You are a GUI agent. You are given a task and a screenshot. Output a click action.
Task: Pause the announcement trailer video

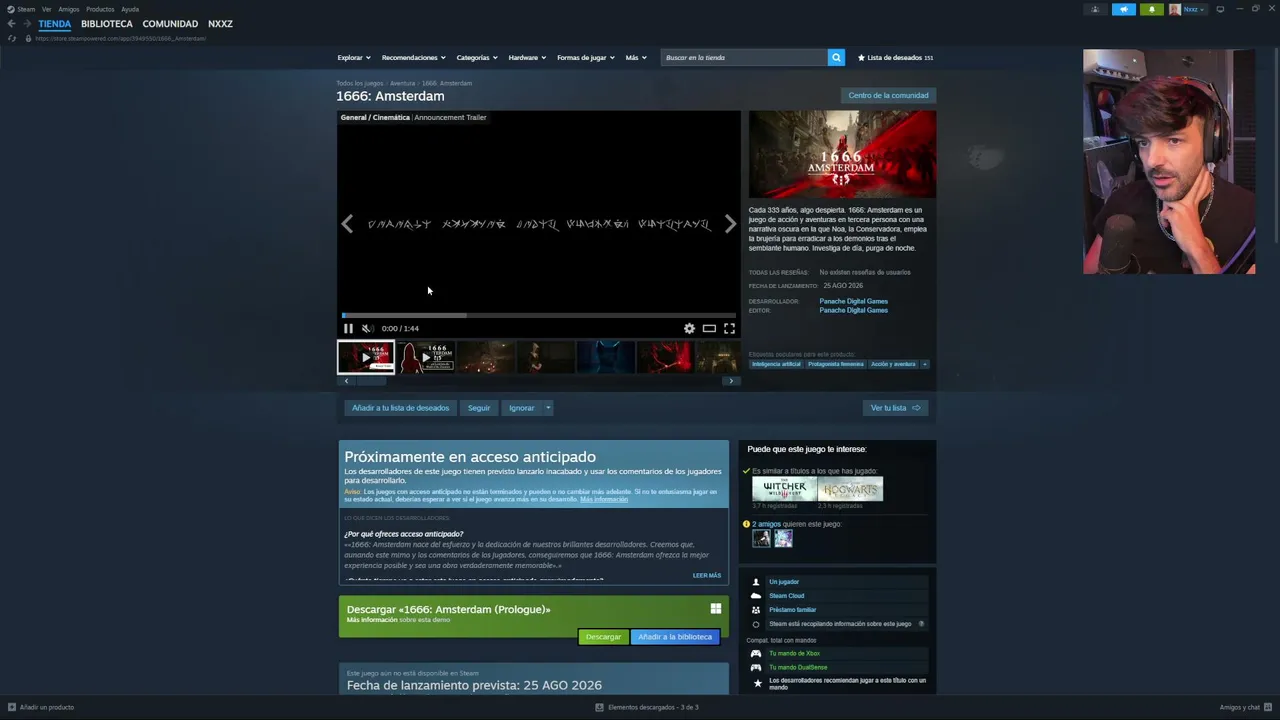[348, 328]
